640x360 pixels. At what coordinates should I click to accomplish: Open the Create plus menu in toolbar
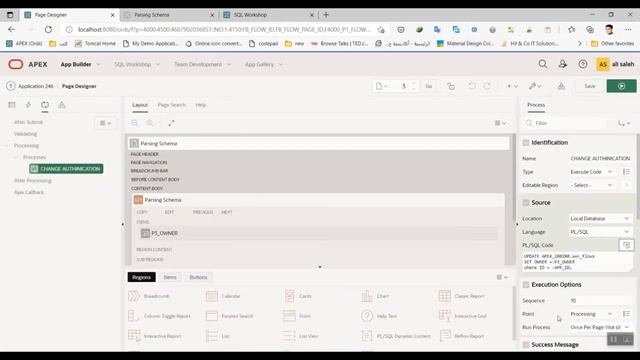(x=512, y=86)
